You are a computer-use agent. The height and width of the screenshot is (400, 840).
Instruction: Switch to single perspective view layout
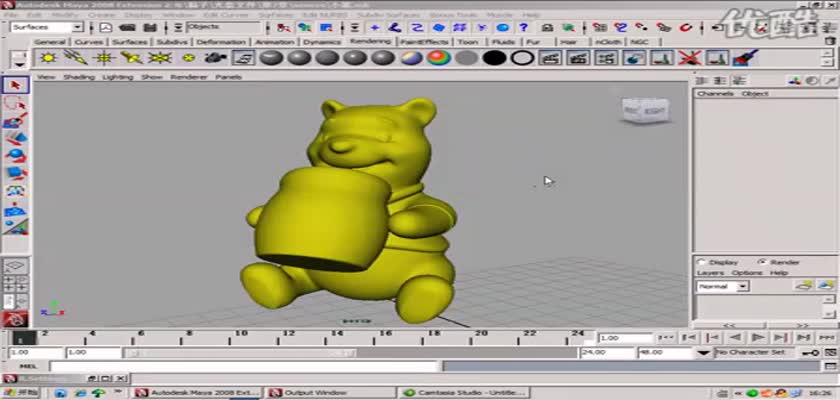point(15,266)
